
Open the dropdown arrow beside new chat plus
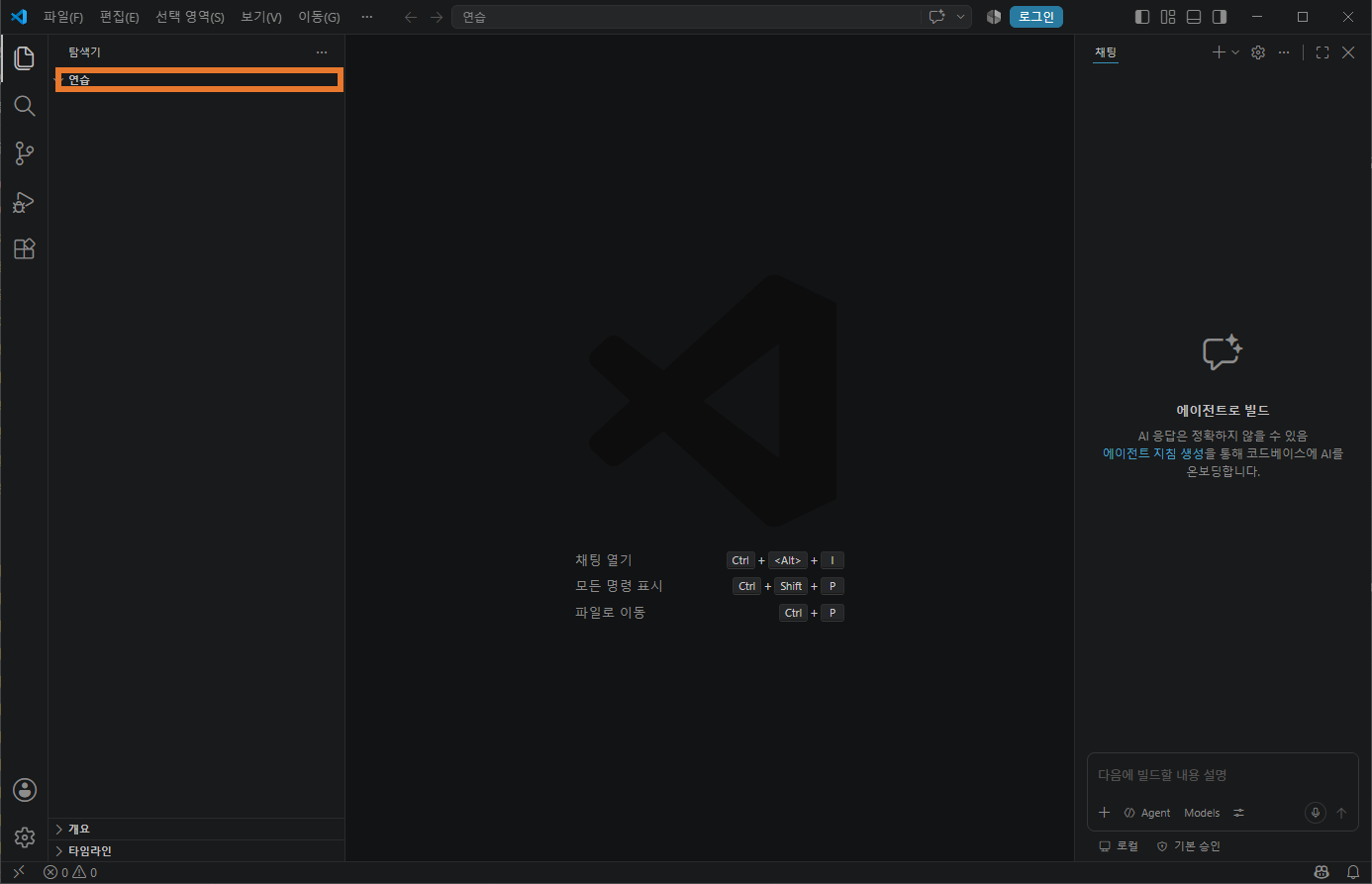[1235, 52]
